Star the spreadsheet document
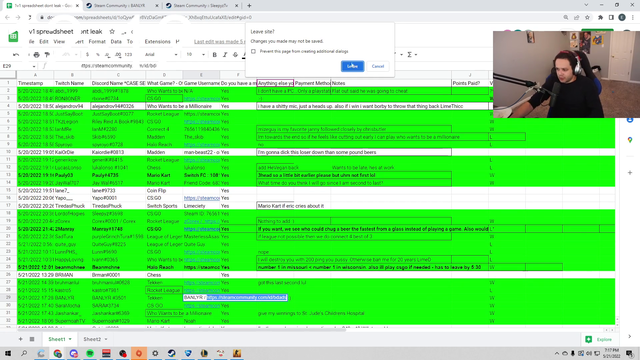 (x=112, y=31)
